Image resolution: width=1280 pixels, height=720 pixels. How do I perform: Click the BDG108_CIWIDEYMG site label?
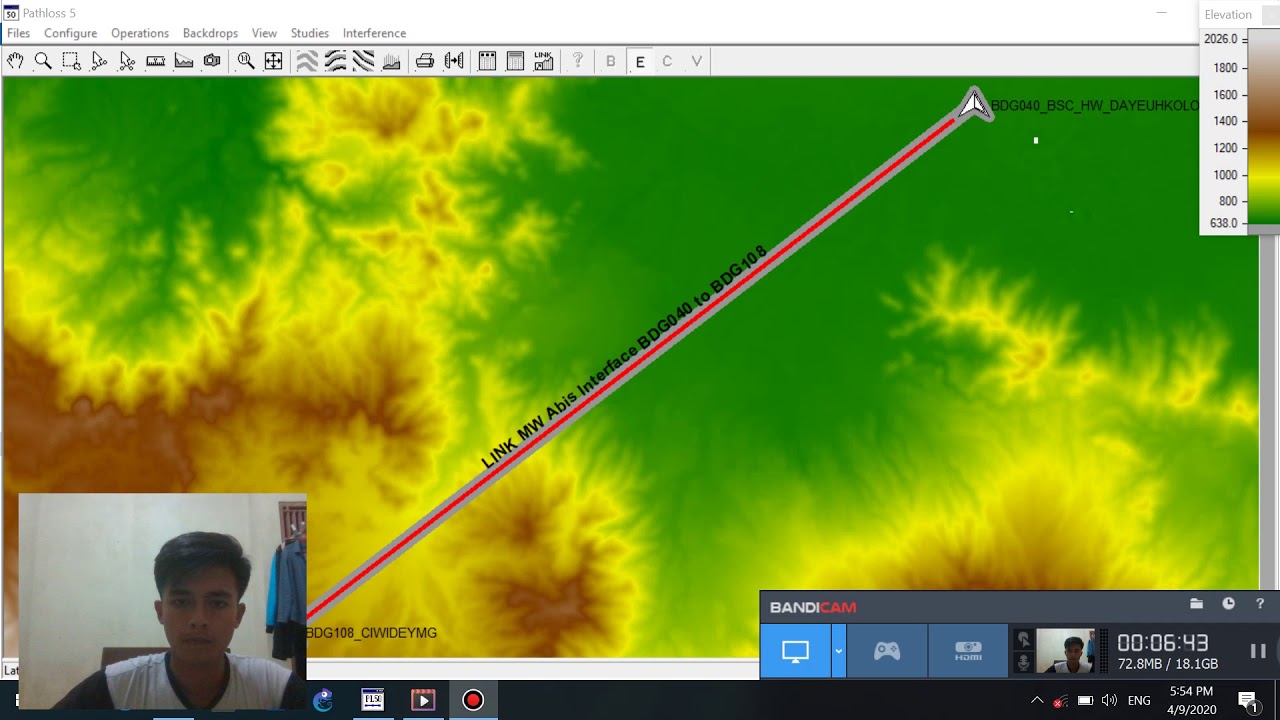(371, 633)
